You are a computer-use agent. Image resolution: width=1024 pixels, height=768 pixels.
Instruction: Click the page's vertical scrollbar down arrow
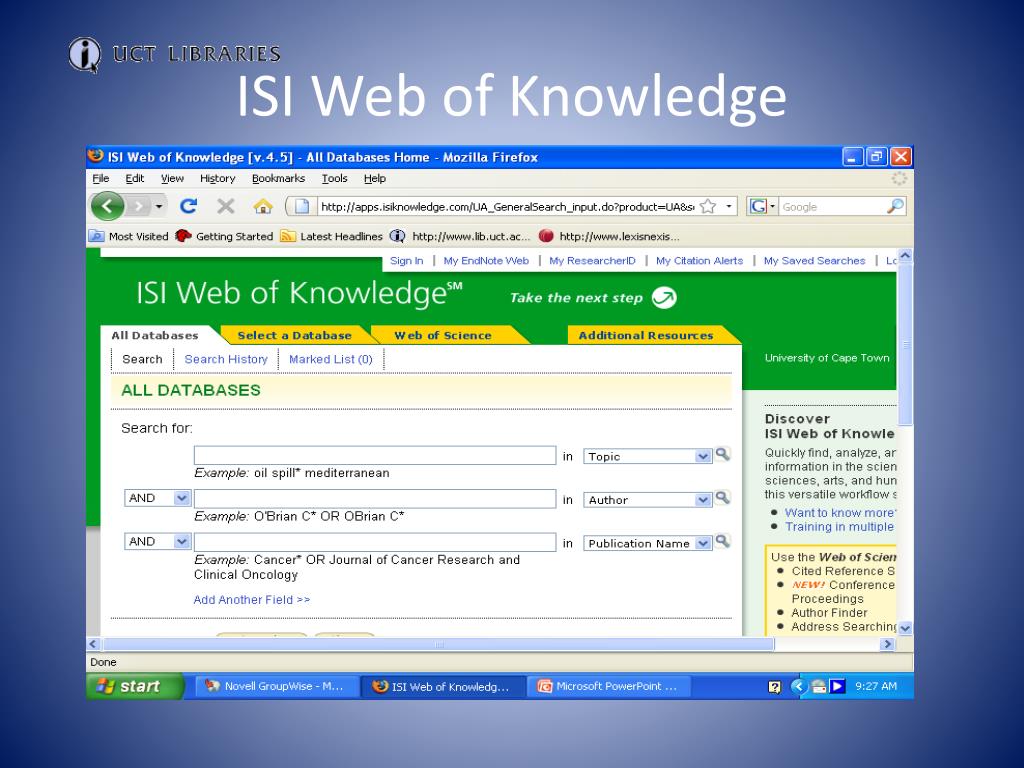[904, 628]
